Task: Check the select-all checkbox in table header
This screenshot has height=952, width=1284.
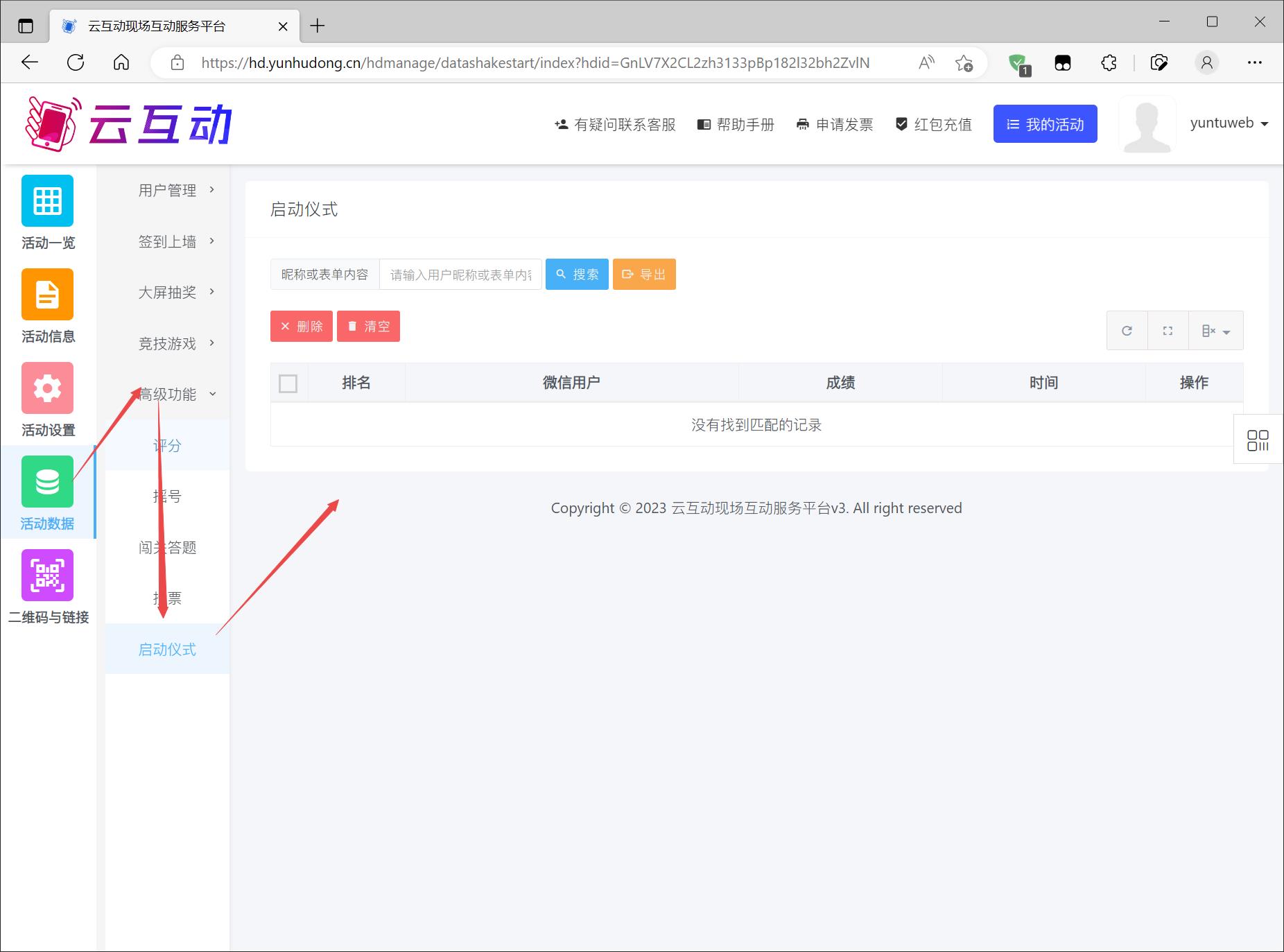Action: click(x=288, y=383)
